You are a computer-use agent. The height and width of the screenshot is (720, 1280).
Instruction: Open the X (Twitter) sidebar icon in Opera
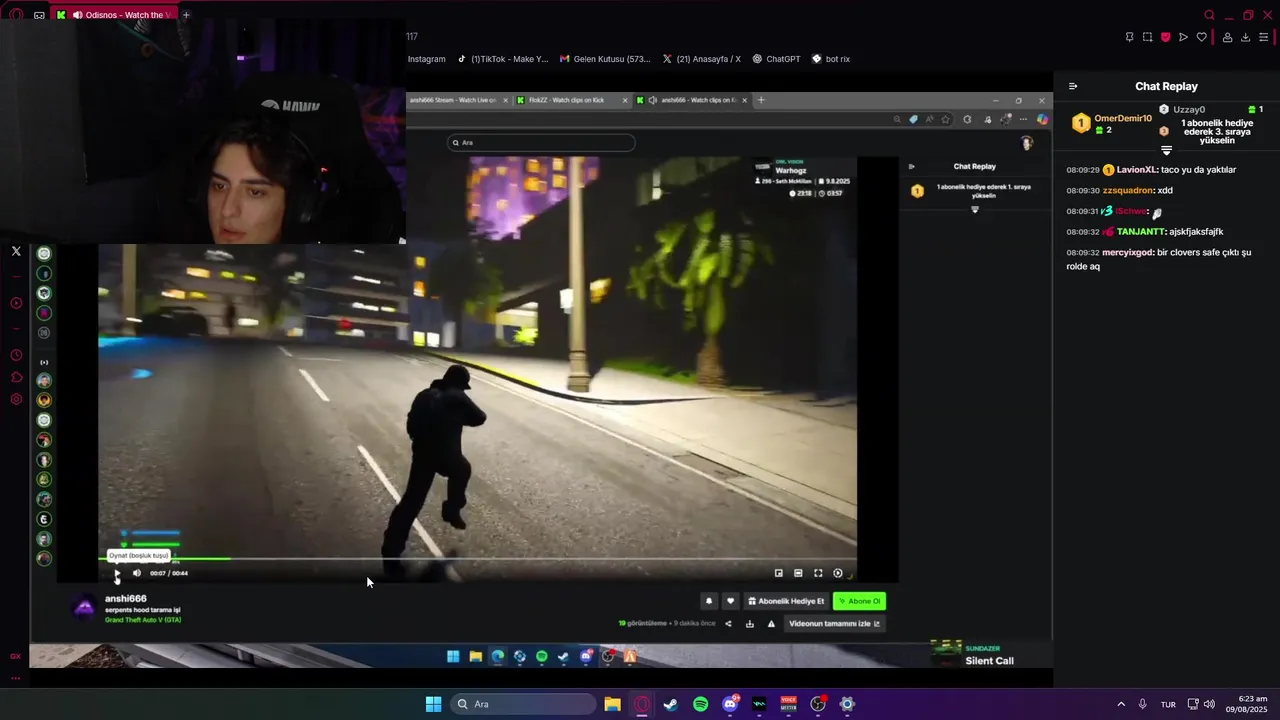tap(16, 251)
